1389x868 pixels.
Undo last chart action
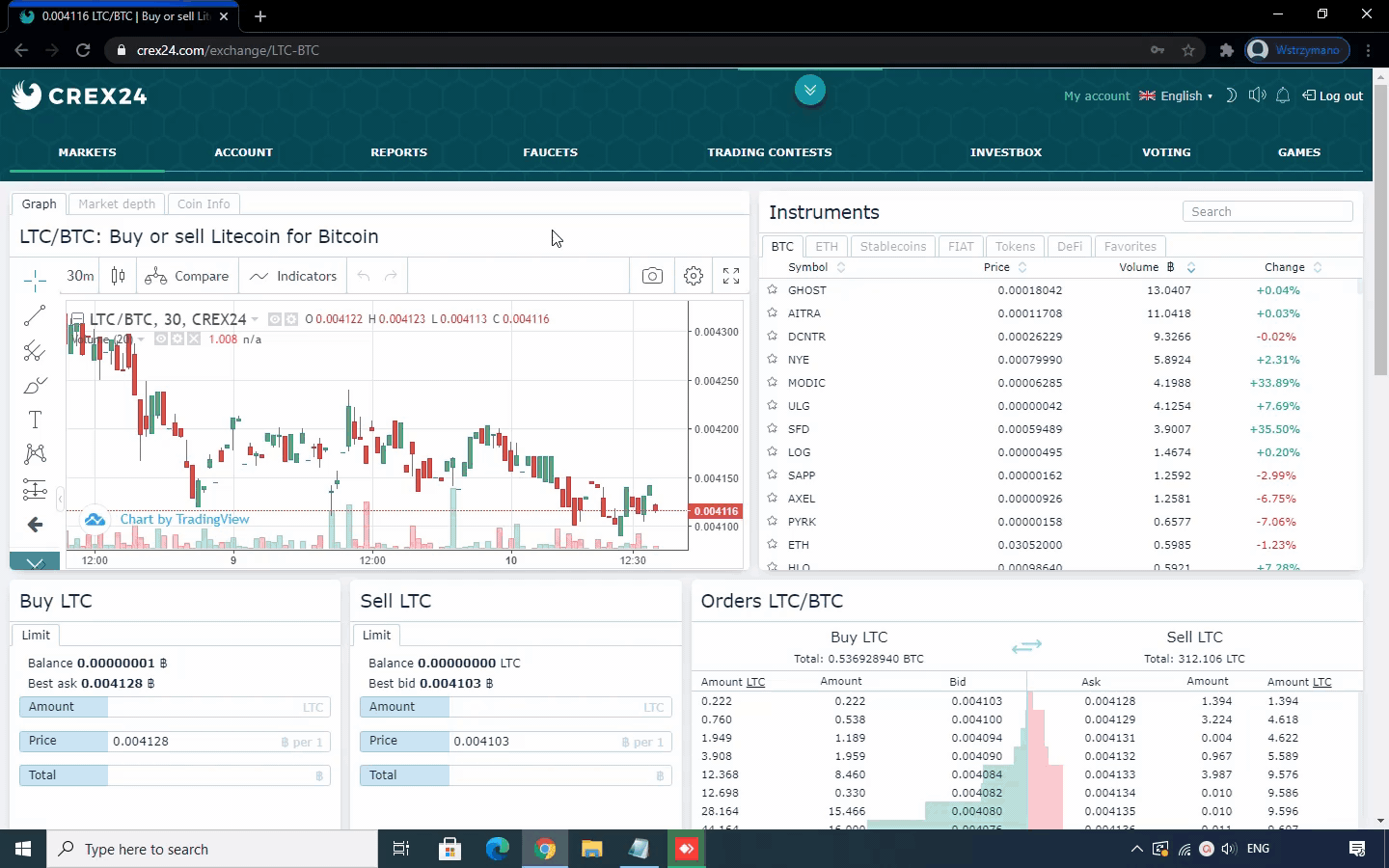pyautogui.click(x=364, y=276)
